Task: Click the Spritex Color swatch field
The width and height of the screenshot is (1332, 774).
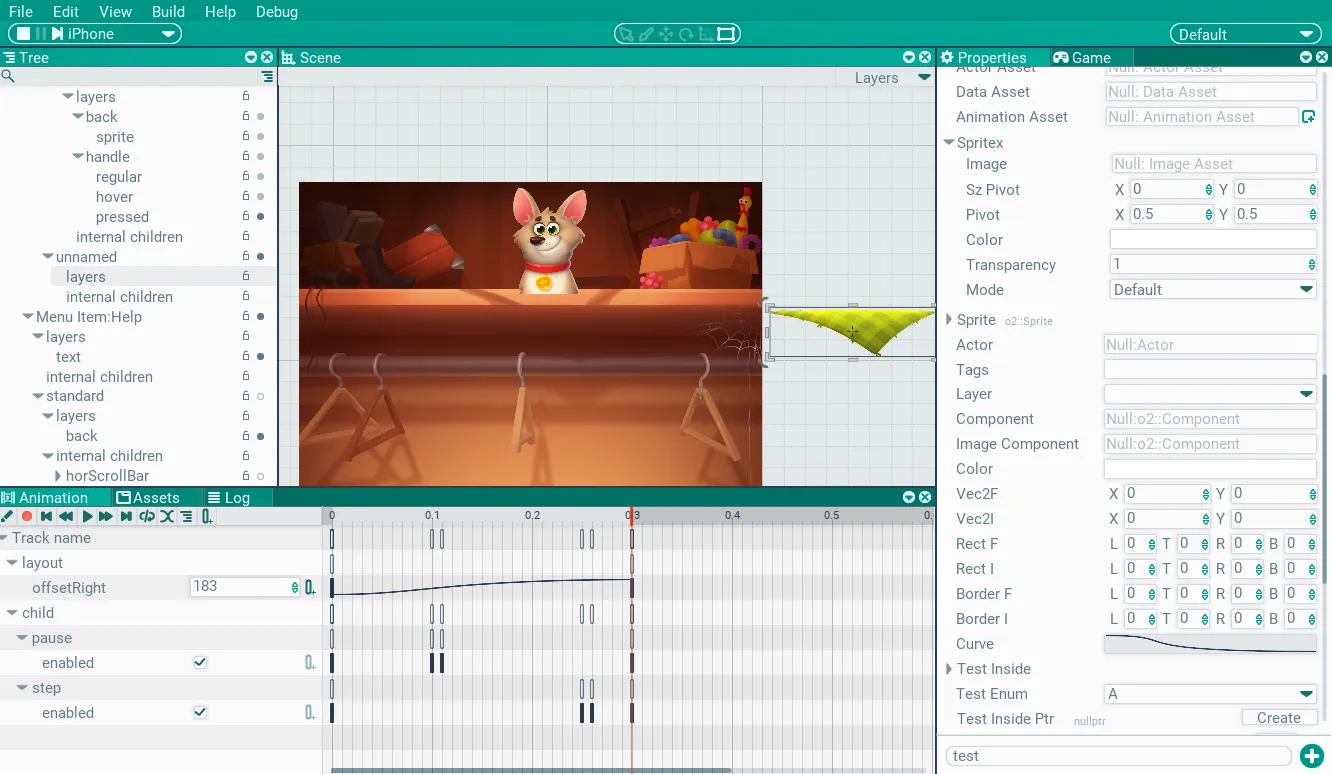Action: tap(1213, 240)
